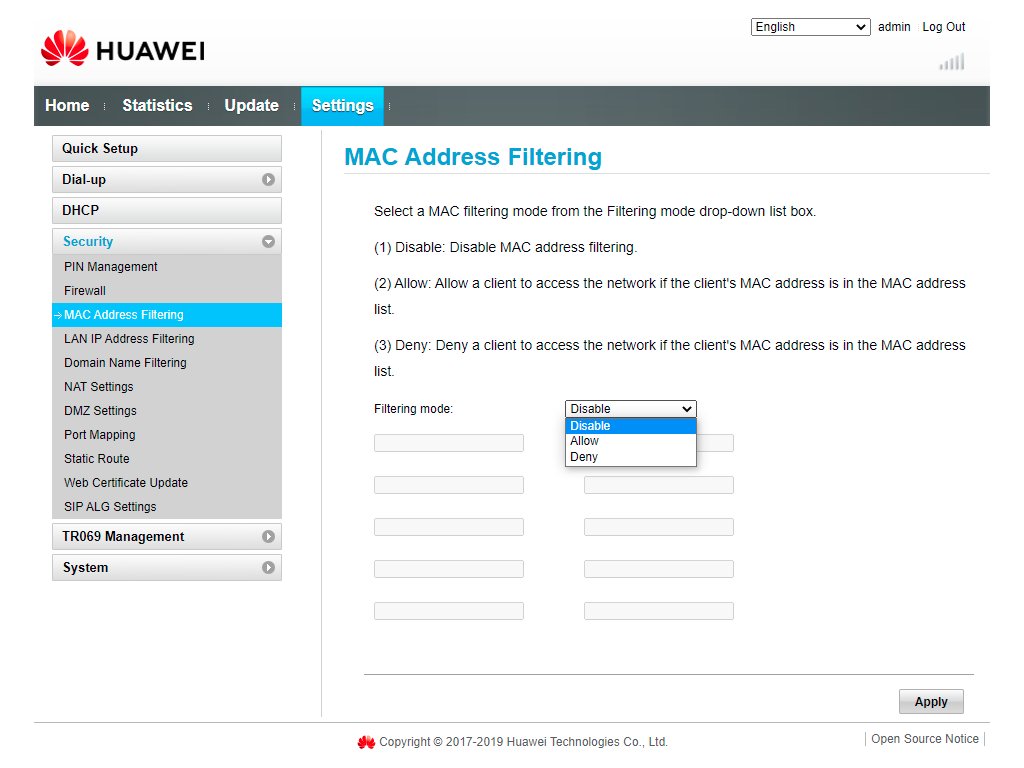Choose Allow from filtering mode list

pyautogui.click(x=585, y=441)
